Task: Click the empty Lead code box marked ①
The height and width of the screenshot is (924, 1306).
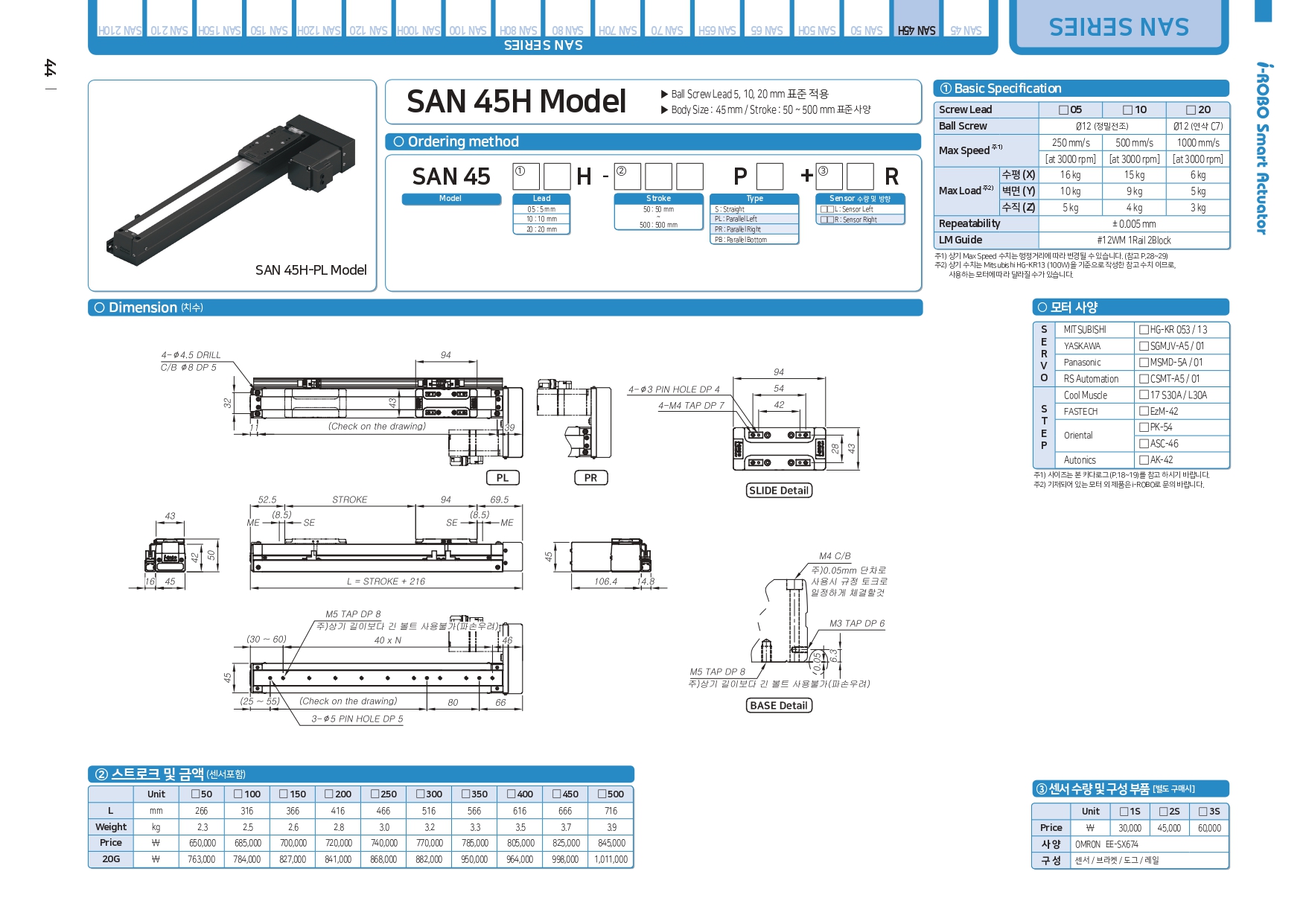Action: 526,176
